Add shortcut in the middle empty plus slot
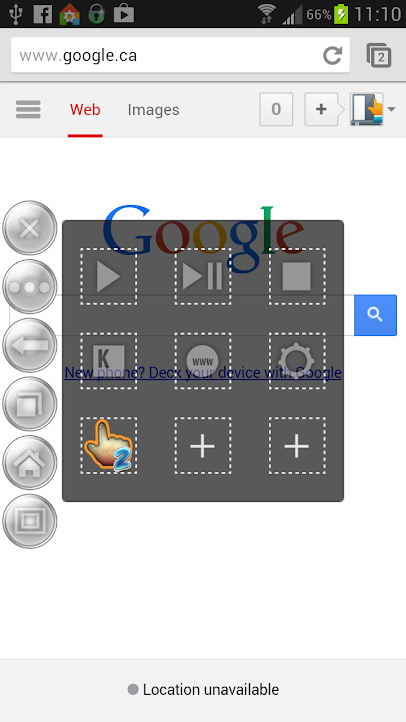The image size is (406, 722). 203,446
